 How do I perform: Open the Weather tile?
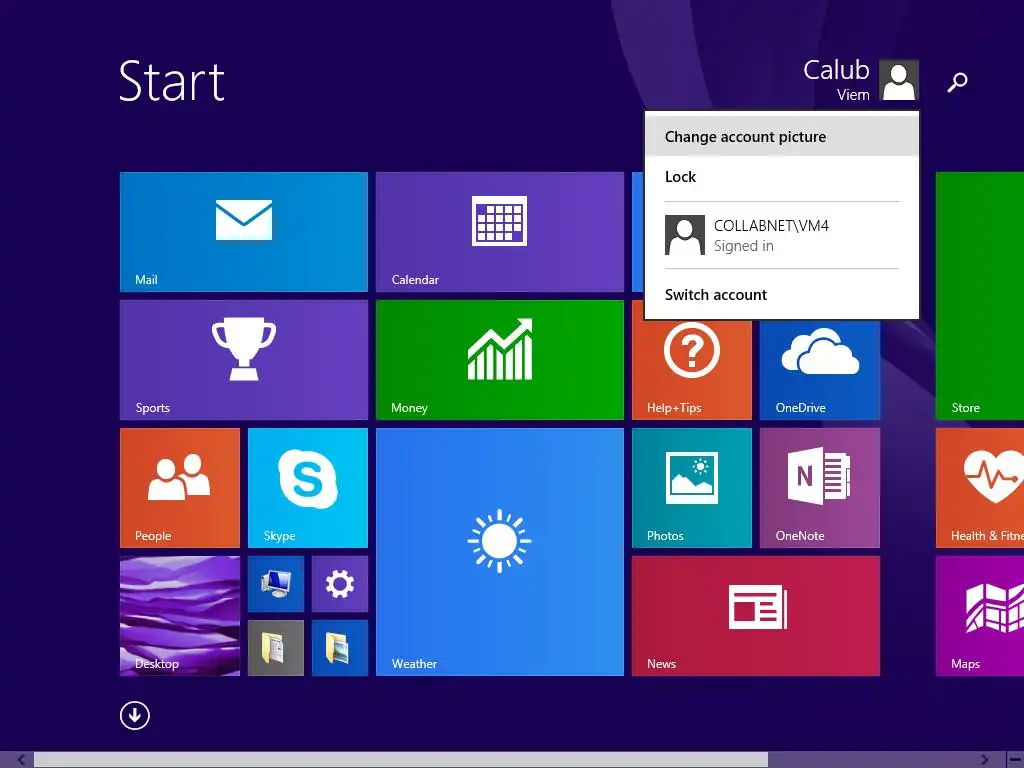pos(500,552)
